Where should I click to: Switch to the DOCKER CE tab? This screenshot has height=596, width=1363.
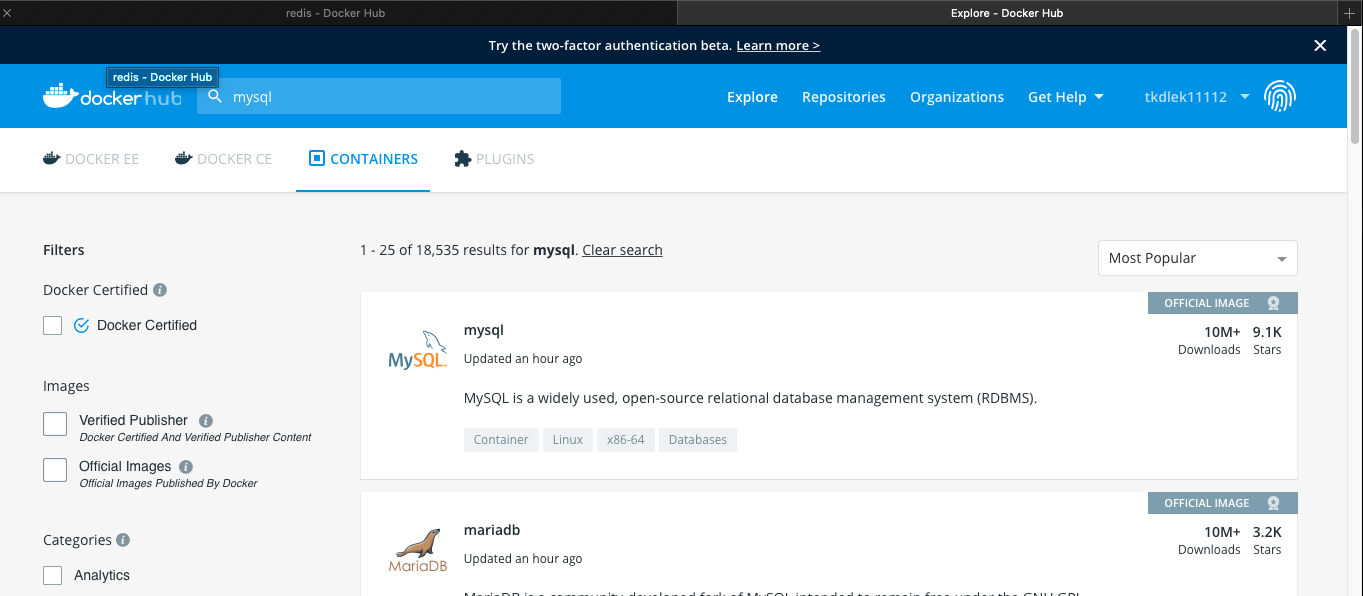223,159
